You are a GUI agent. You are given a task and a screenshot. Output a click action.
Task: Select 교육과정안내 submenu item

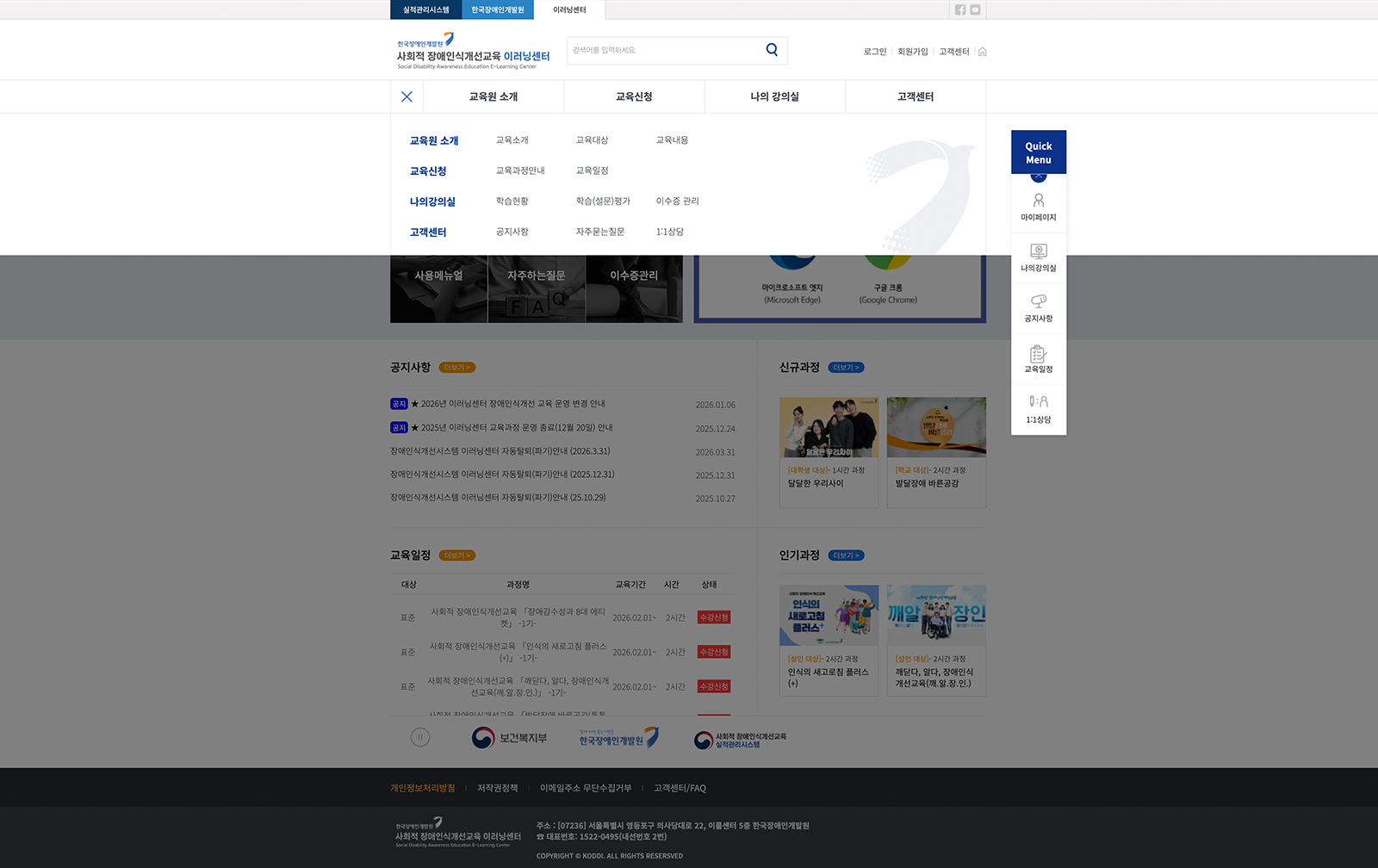click(x=520, y=170)
